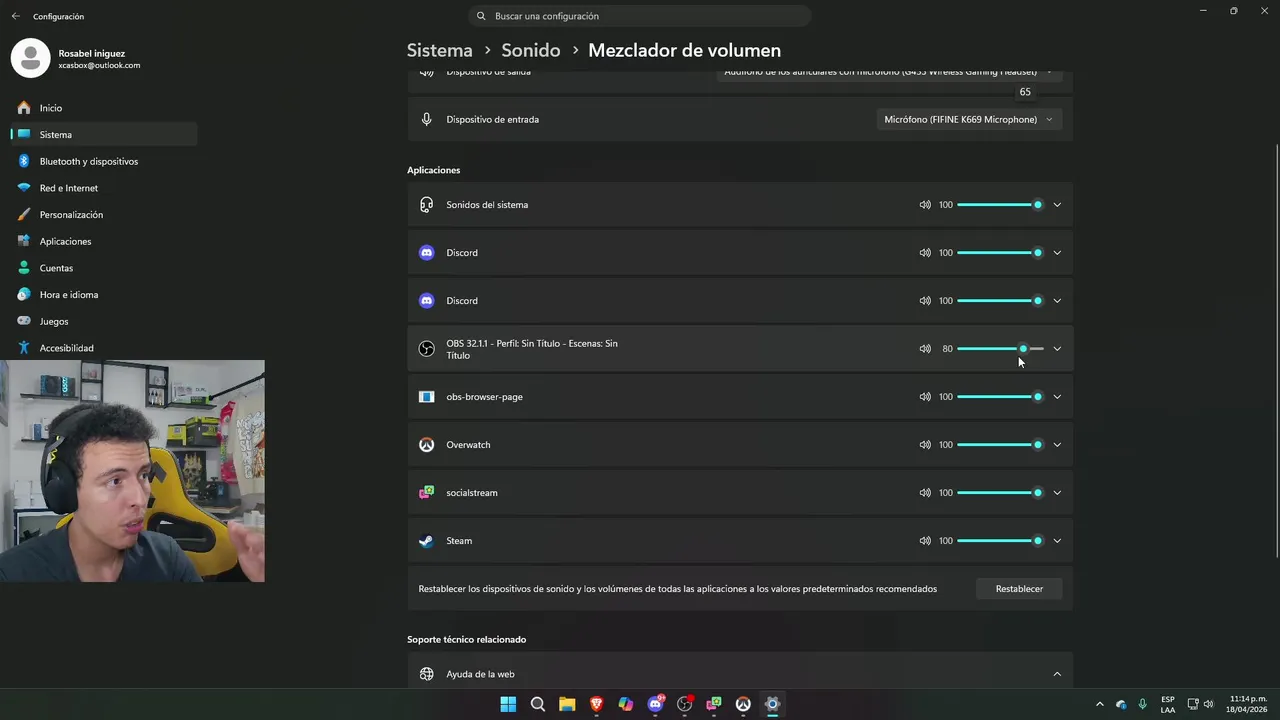Click the back arrow in the title bar

tap(15, 16)
